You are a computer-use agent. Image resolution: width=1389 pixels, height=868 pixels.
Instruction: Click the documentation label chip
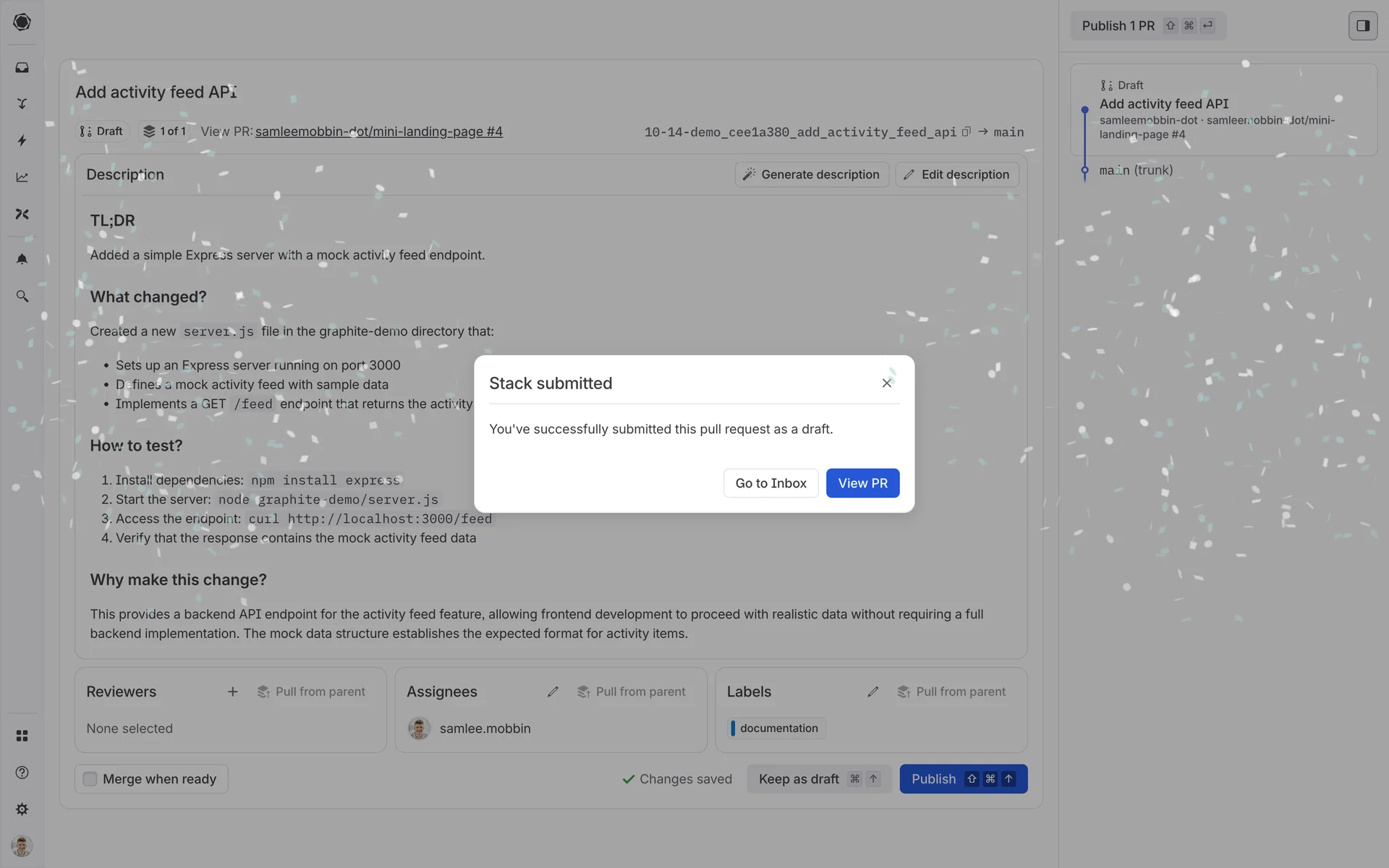[778, 728]
